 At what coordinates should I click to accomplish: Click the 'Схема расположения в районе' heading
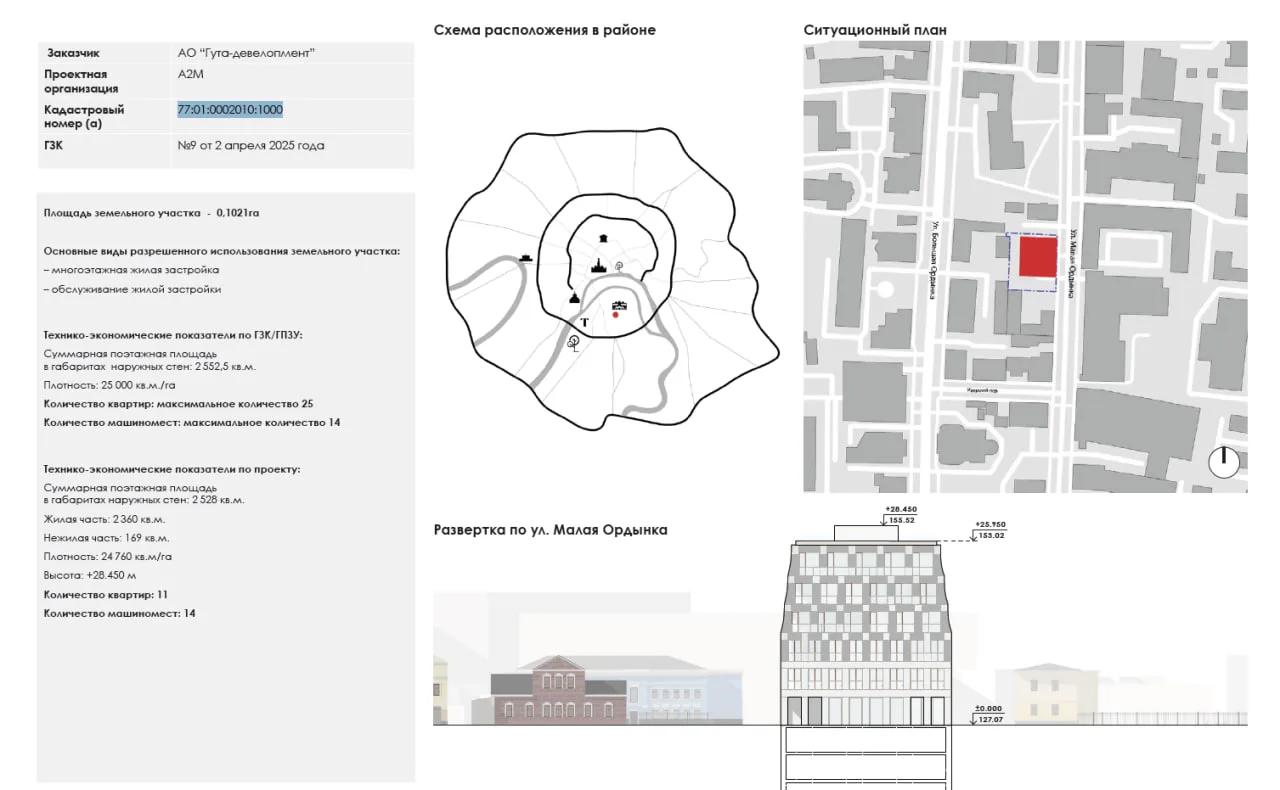544,30
